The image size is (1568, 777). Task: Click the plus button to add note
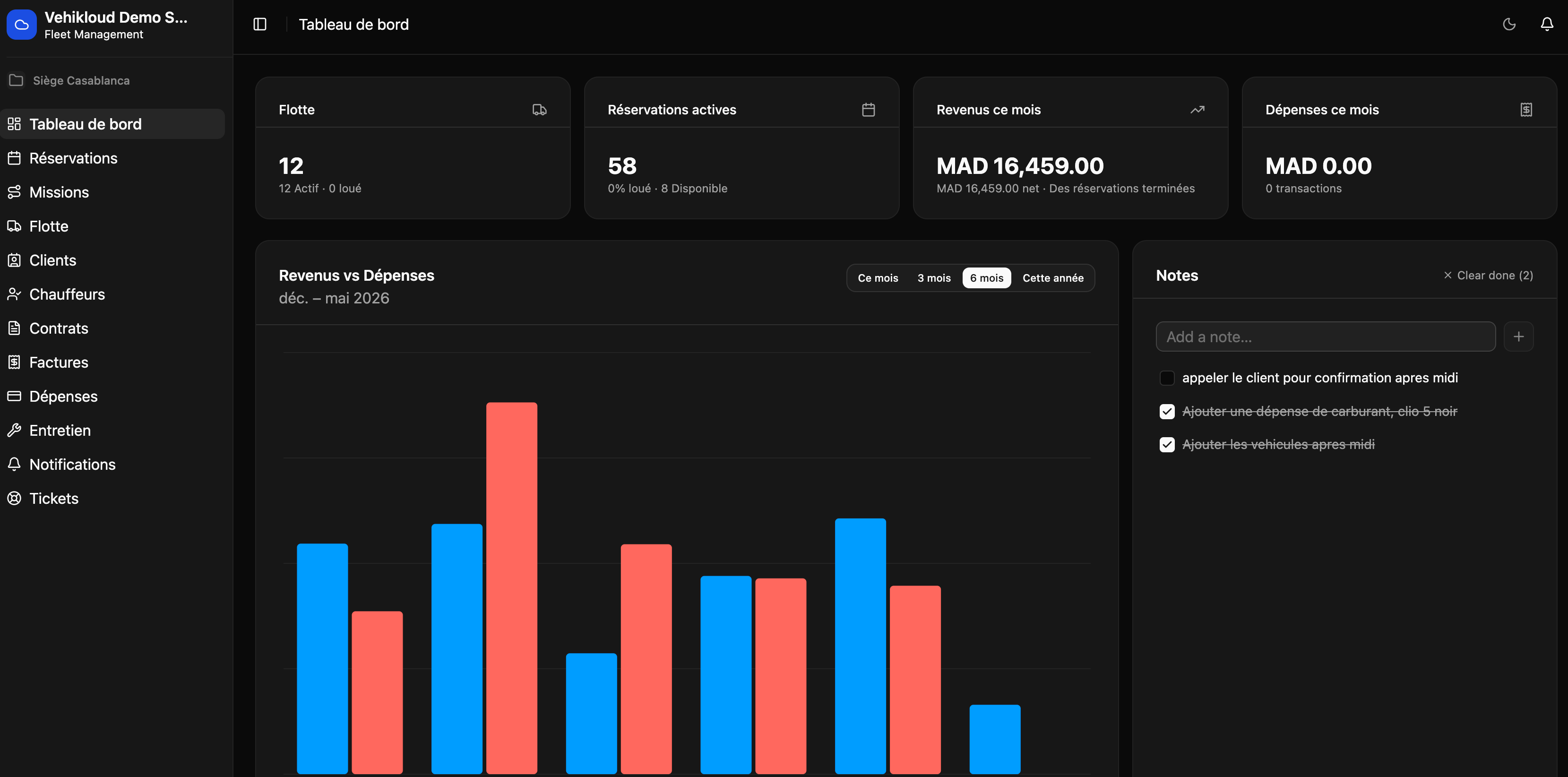(x=1519, y=337)
